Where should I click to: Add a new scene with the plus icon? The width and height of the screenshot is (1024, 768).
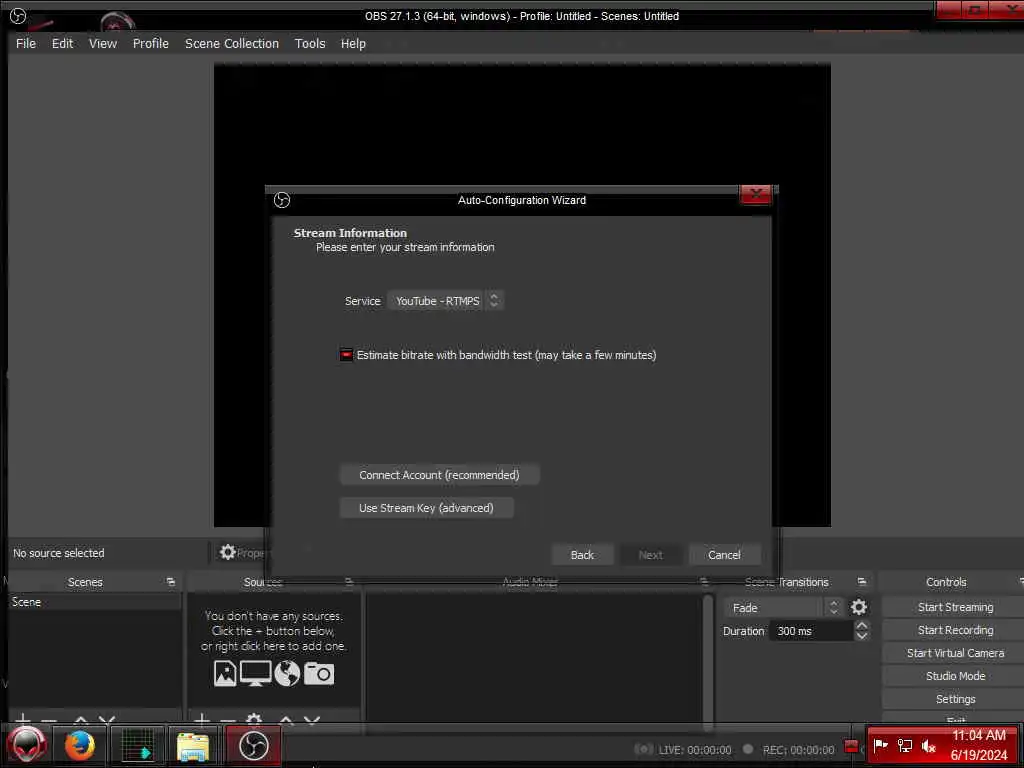coord(23,719)
